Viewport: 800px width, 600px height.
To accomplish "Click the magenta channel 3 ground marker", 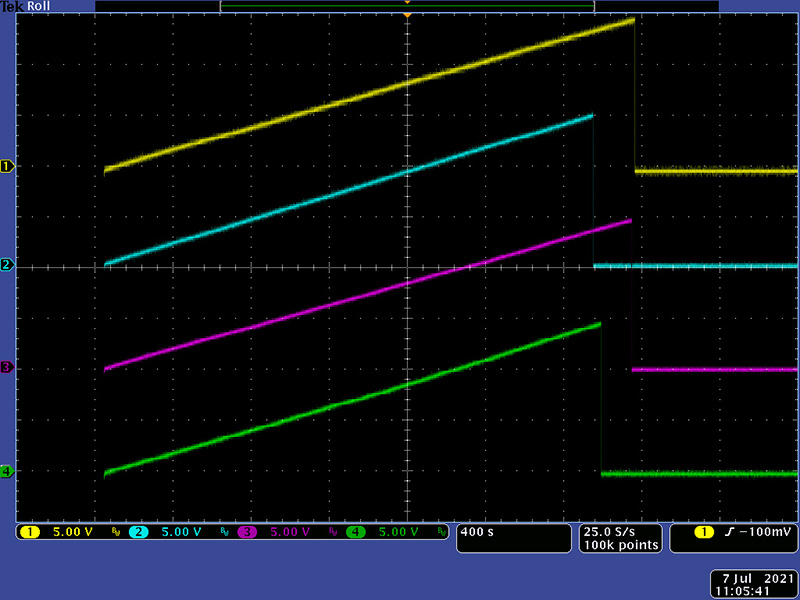I will [7, 368].
